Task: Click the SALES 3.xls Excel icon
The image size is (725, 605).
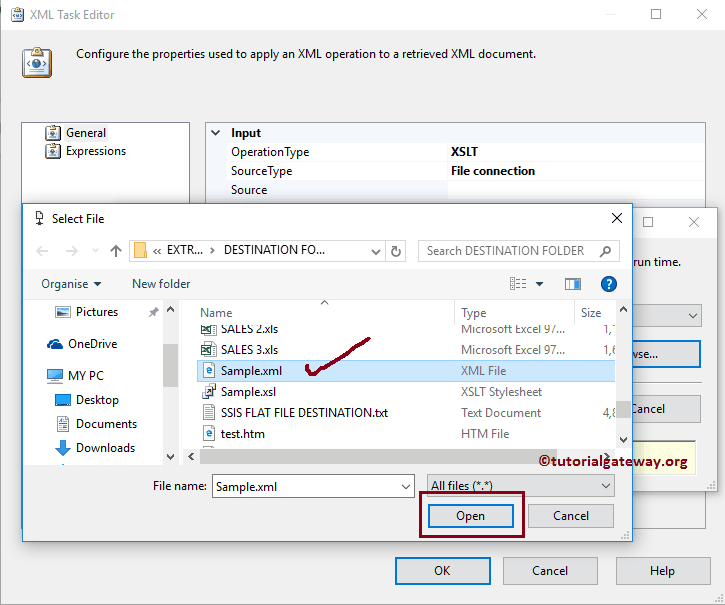Action: [209, 350]
